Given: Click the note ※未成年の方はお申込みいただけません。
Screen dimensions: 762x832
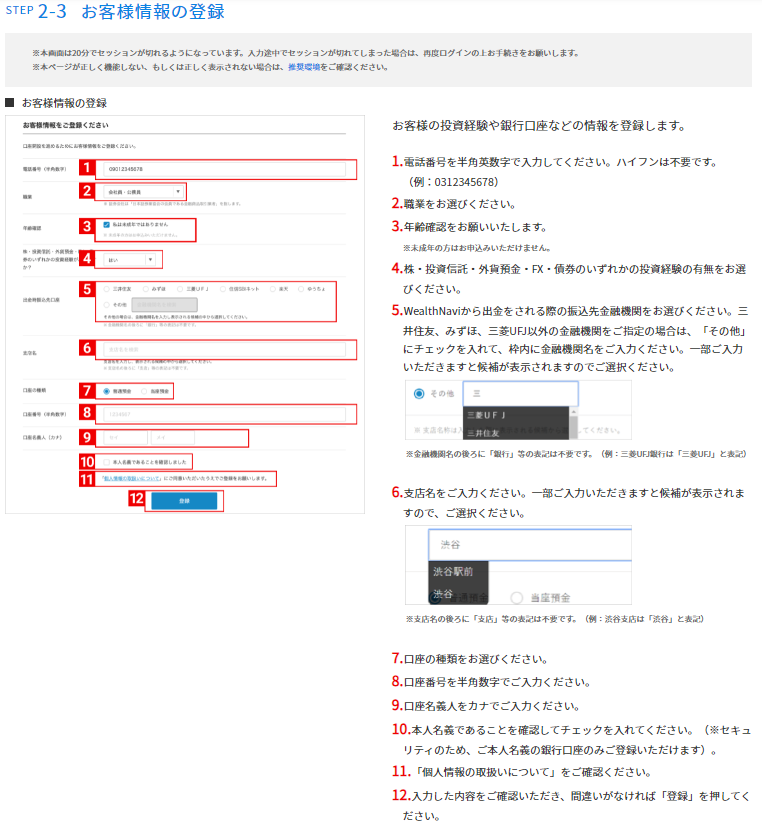Looking at the screenshot, I should tap(477, 248).
